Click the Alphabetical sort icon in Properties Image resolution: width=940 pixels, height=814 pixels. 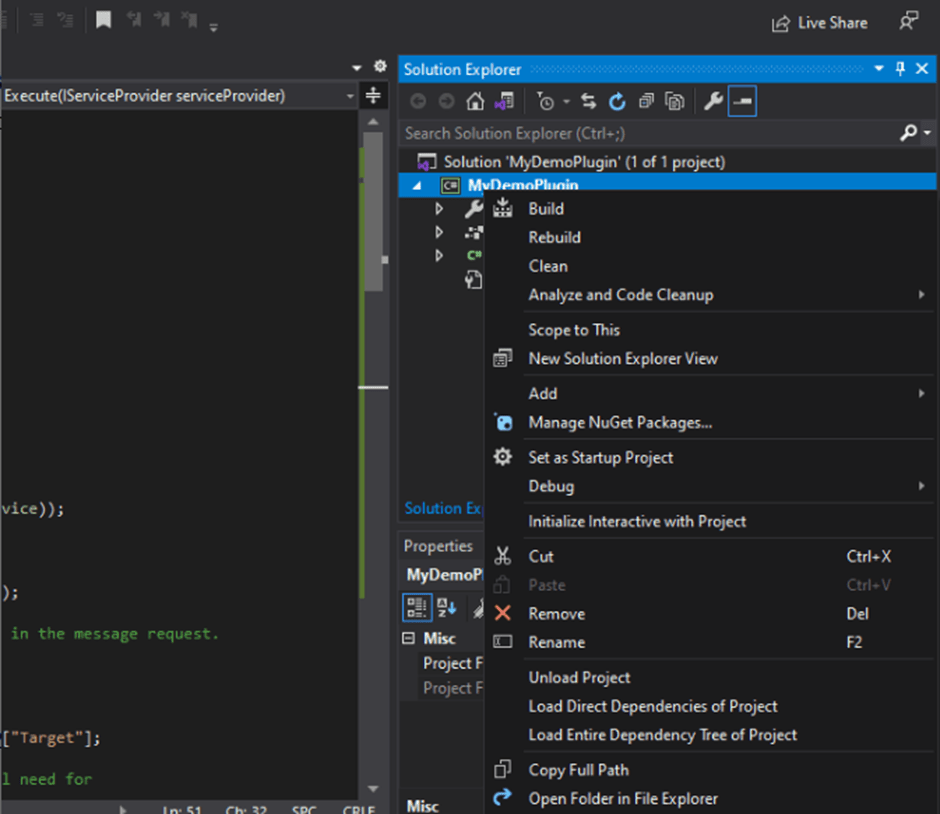point(447,606)
